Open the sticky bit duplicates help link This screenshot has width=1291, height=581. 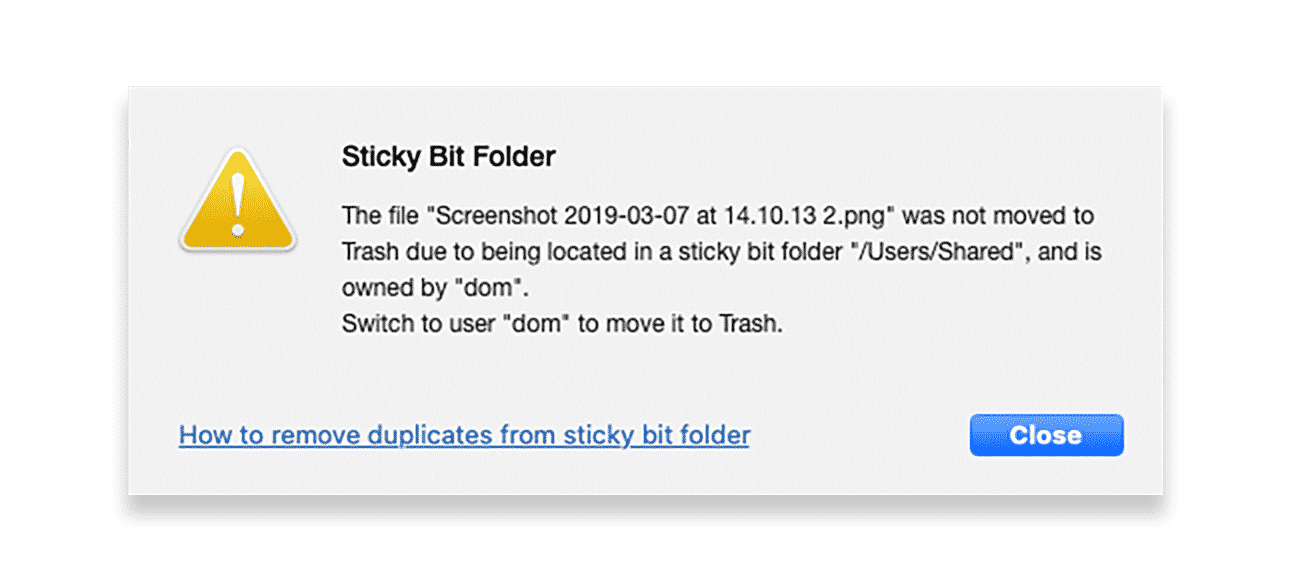pos(464,435)
